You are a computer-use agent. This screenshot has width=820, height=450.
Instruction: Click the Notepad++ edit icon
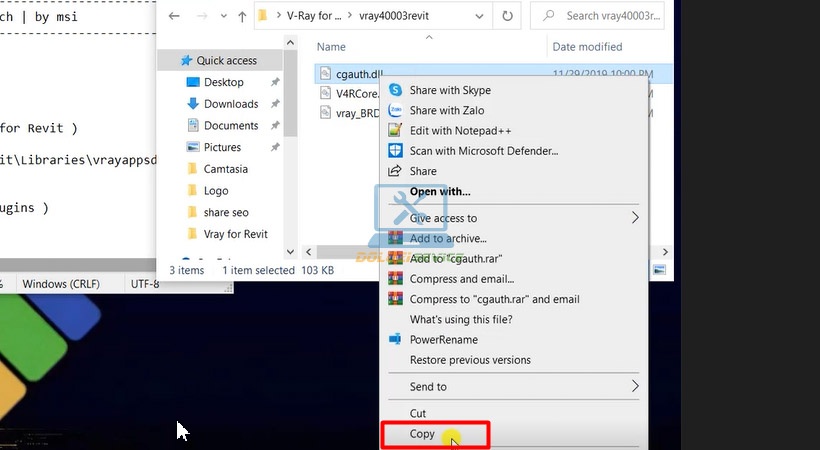coord(395,130)
